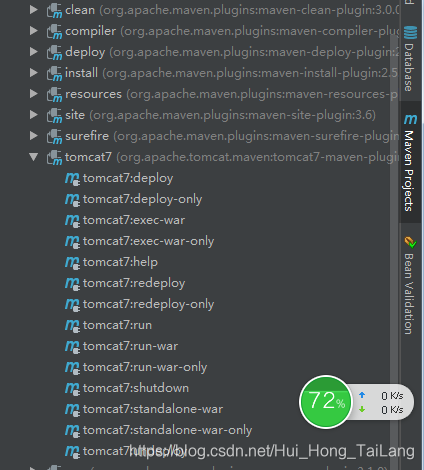Select the tomcat7:redeploy goal
This screenshot has width=424, height=470.
pos(134,283)
